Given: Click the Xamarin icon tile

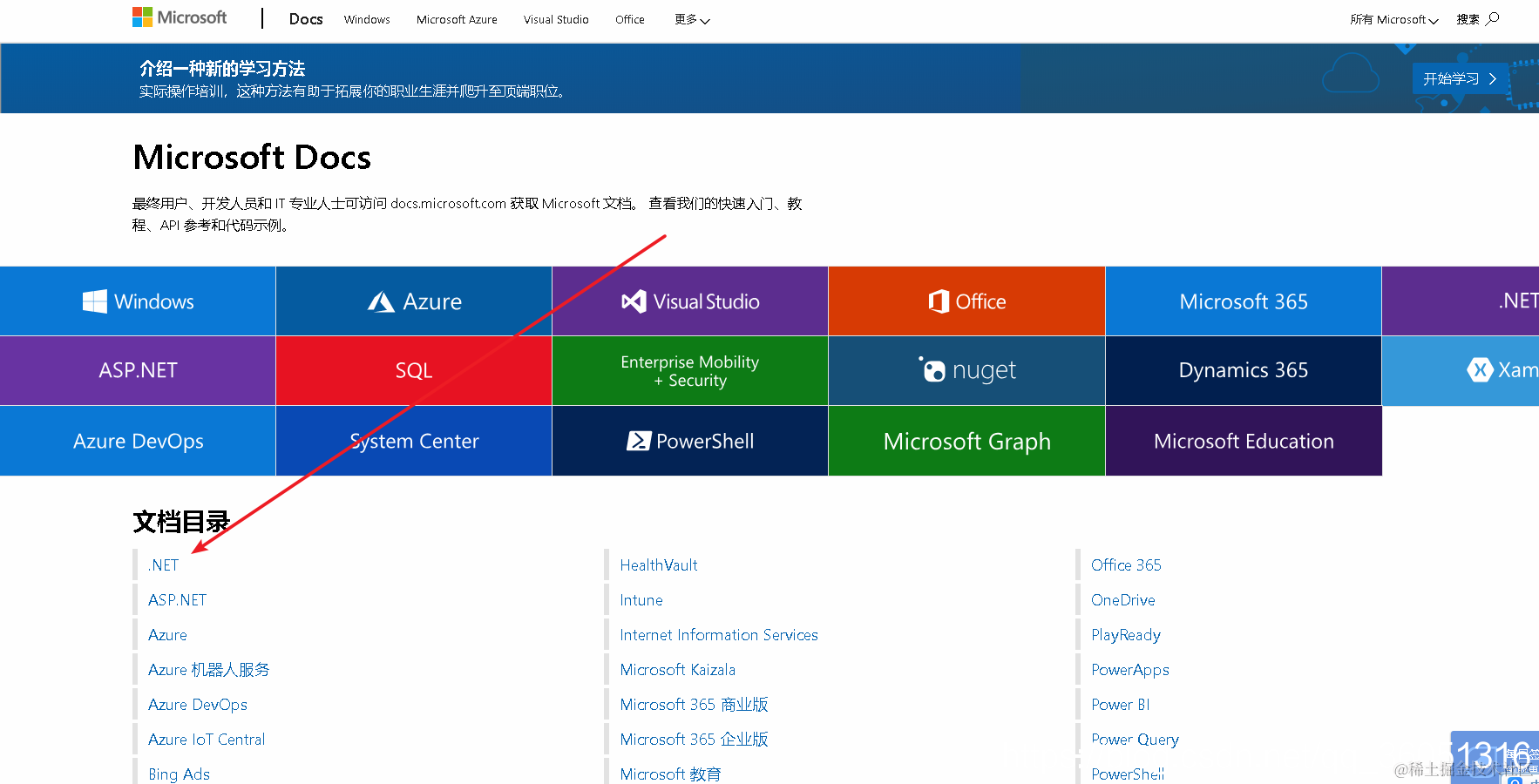Looking at the screenshot, I should (x=1481, y=369).
